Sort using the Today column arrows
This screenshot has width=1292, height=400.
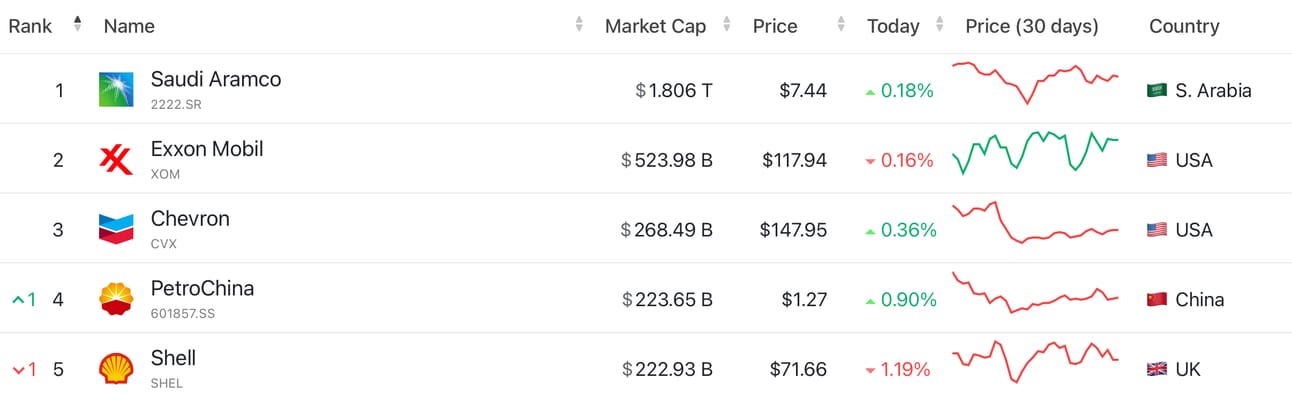[939, 25]
